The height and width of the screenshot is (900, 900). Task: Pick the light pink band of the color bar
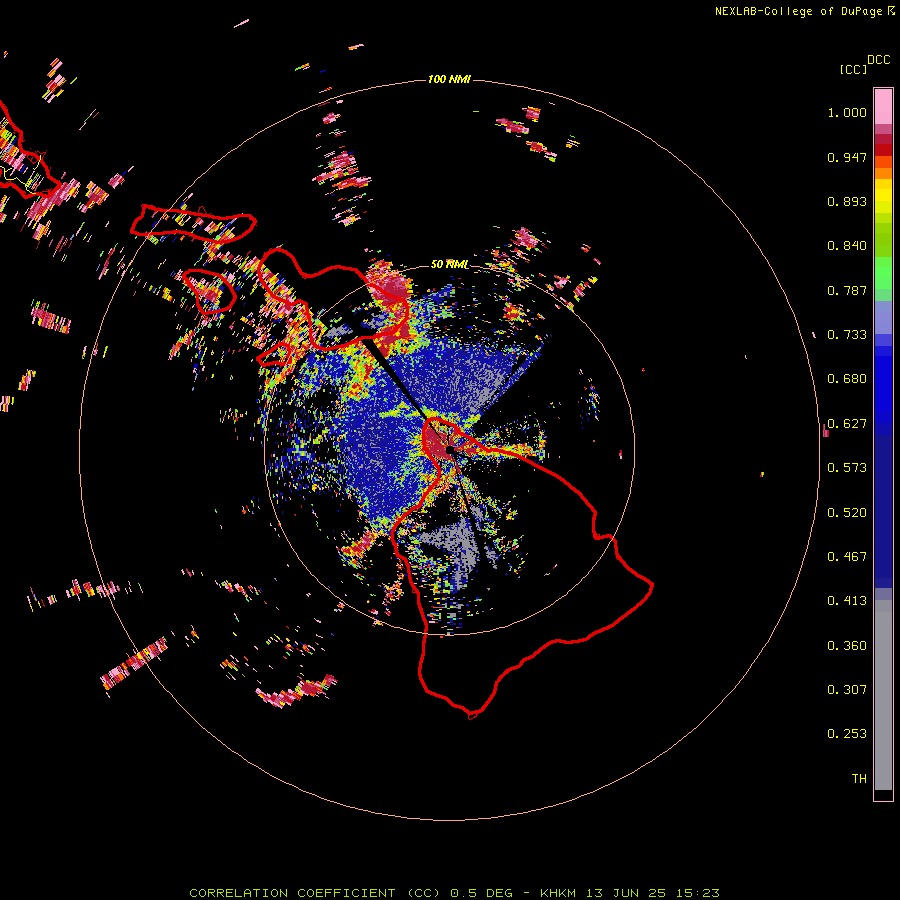(x=883, y=107)
